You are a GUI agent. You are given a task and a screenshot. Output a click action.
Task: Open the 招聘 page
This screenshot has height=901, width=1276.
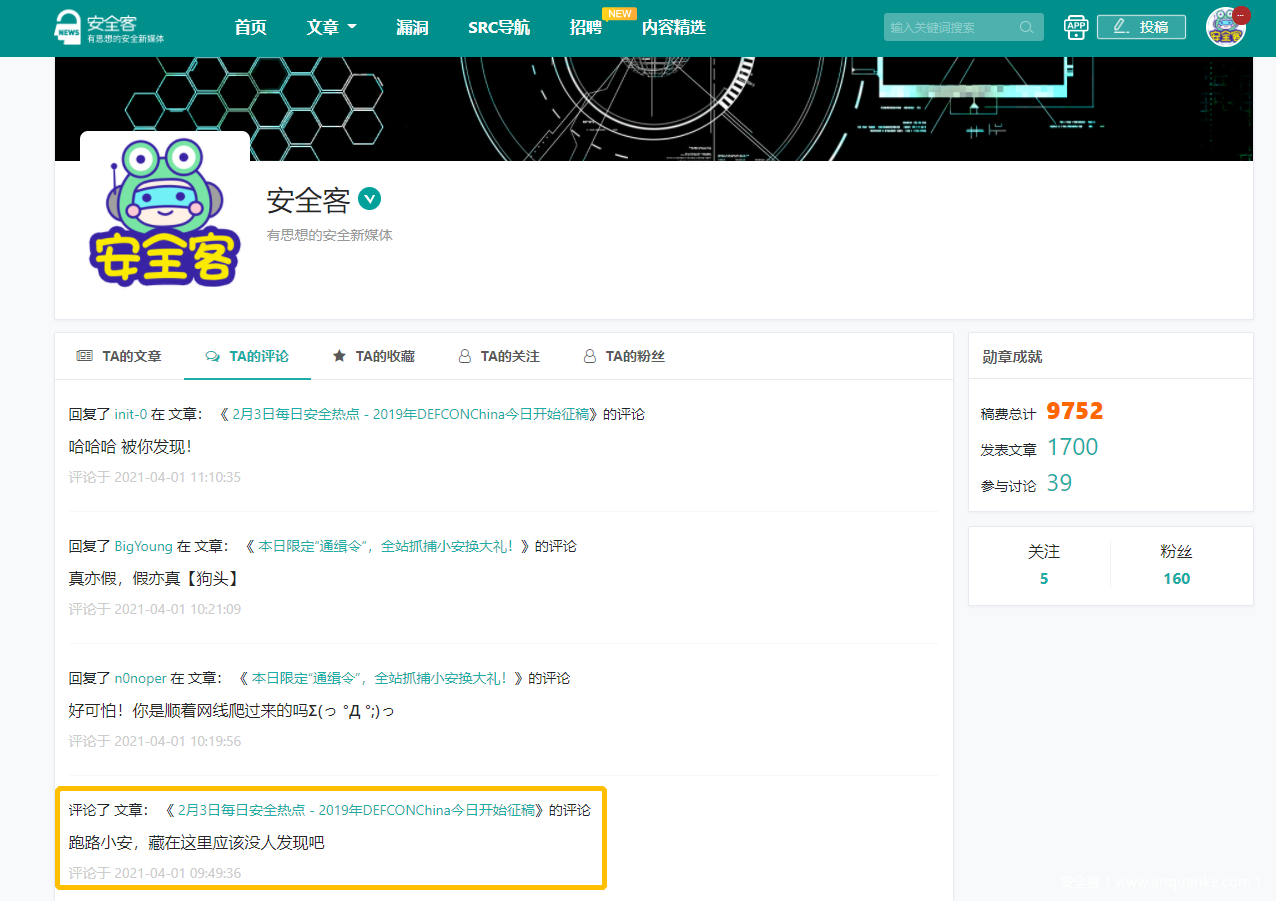(x=586, y=27)
